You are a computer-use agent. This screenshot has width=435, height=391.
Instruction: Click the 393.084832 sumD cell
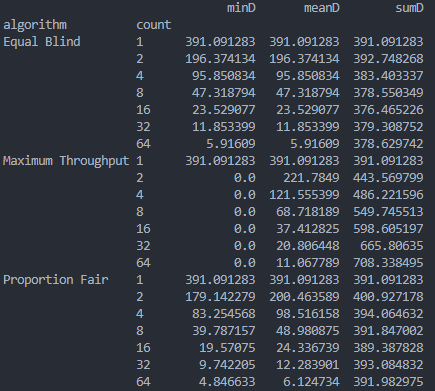pos(388,365)
